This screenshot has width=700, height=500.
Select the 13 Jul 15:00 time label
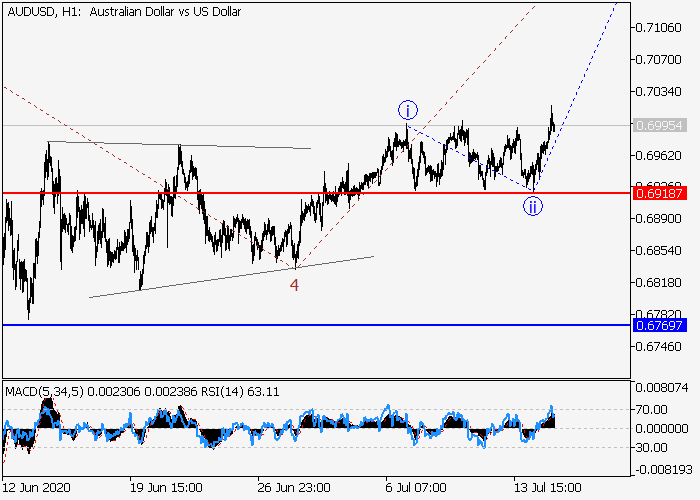coord(546,487)
